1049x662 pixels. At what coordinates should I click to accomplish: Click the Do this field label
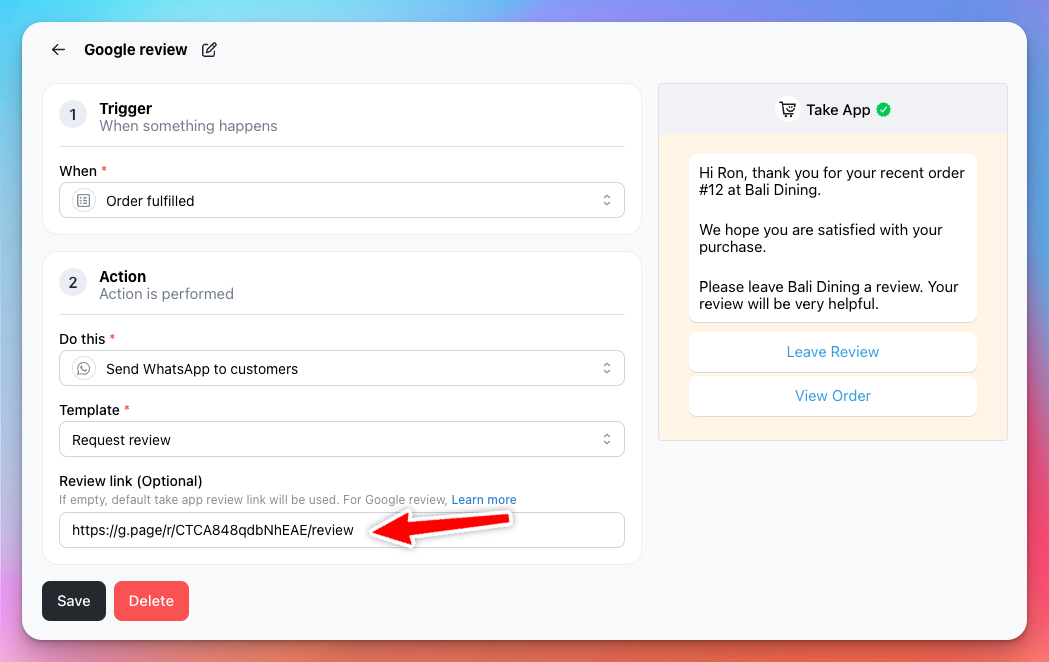point(82,339)
